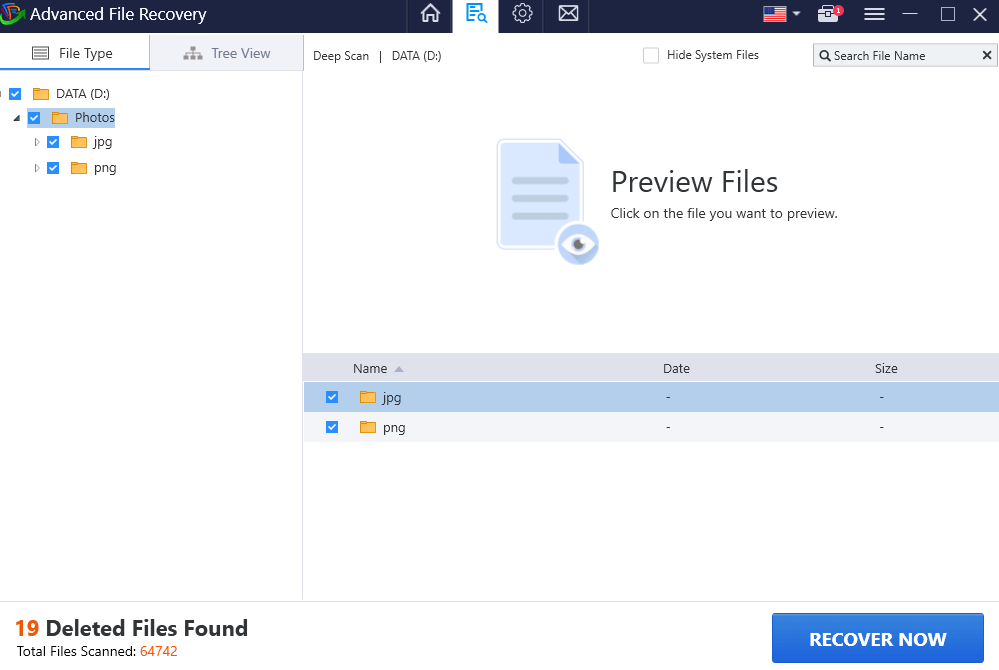Image resolution: width=999 pixels, height=670 pixels.
Task: Open the toolbox notifications icon
Action: 829,13
